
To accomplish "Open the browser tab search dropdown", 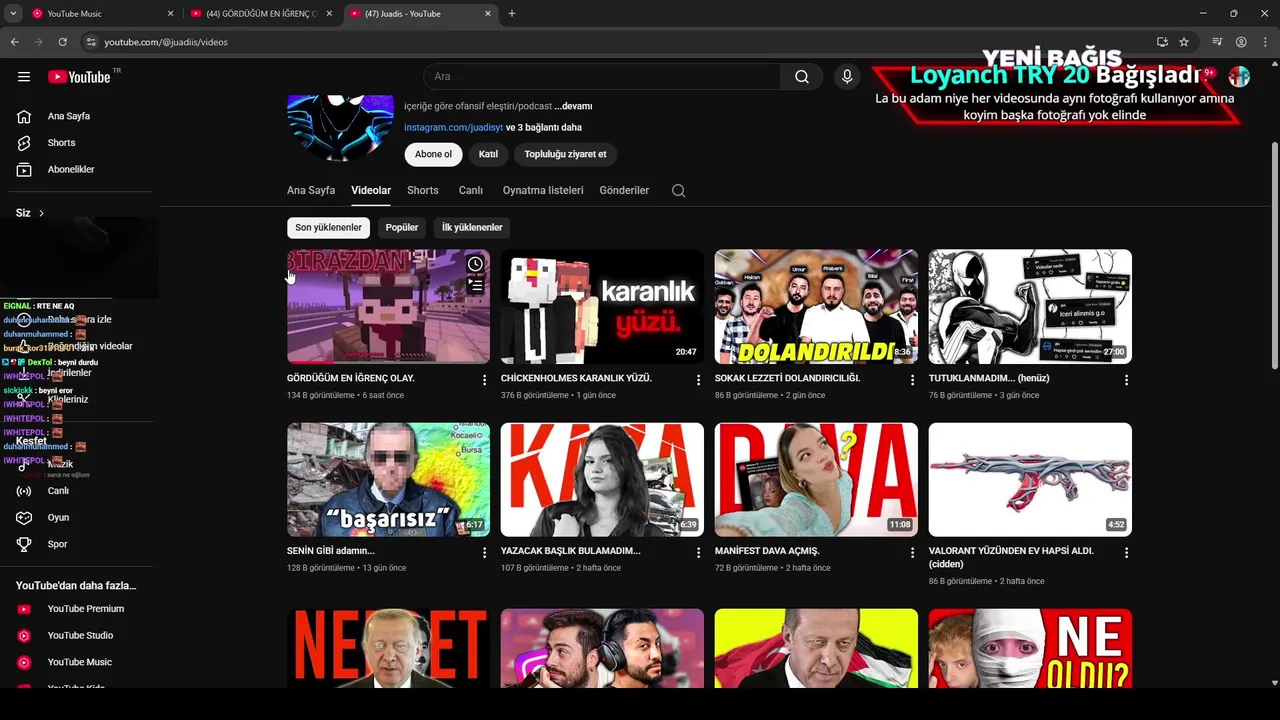I will point(13,14).
